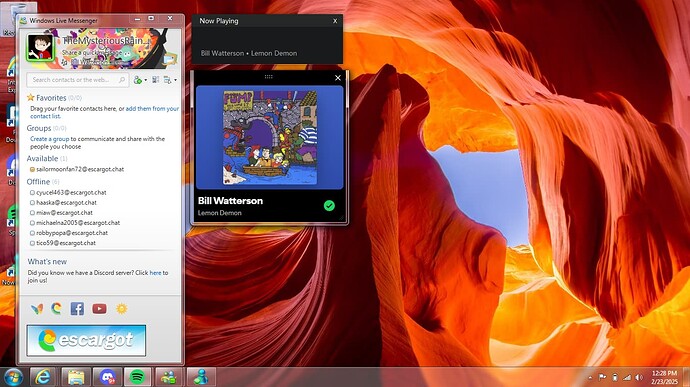Viewport: 690px width, 387px height.
Task: Click the Create a group link
Action: pyautogui.click(x=49, y=139)
